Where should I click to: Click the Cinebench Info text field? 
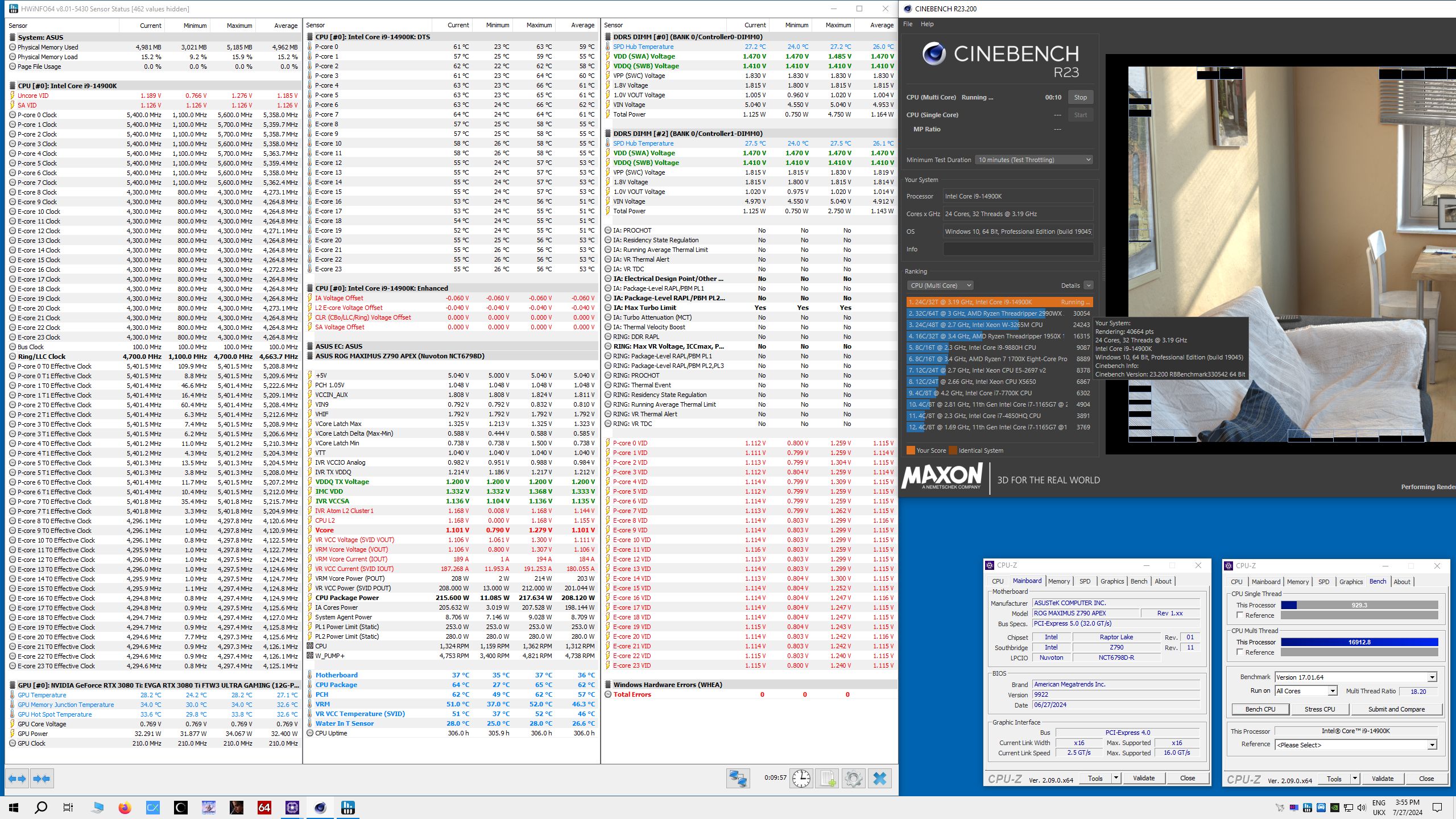click(1017, 249)
